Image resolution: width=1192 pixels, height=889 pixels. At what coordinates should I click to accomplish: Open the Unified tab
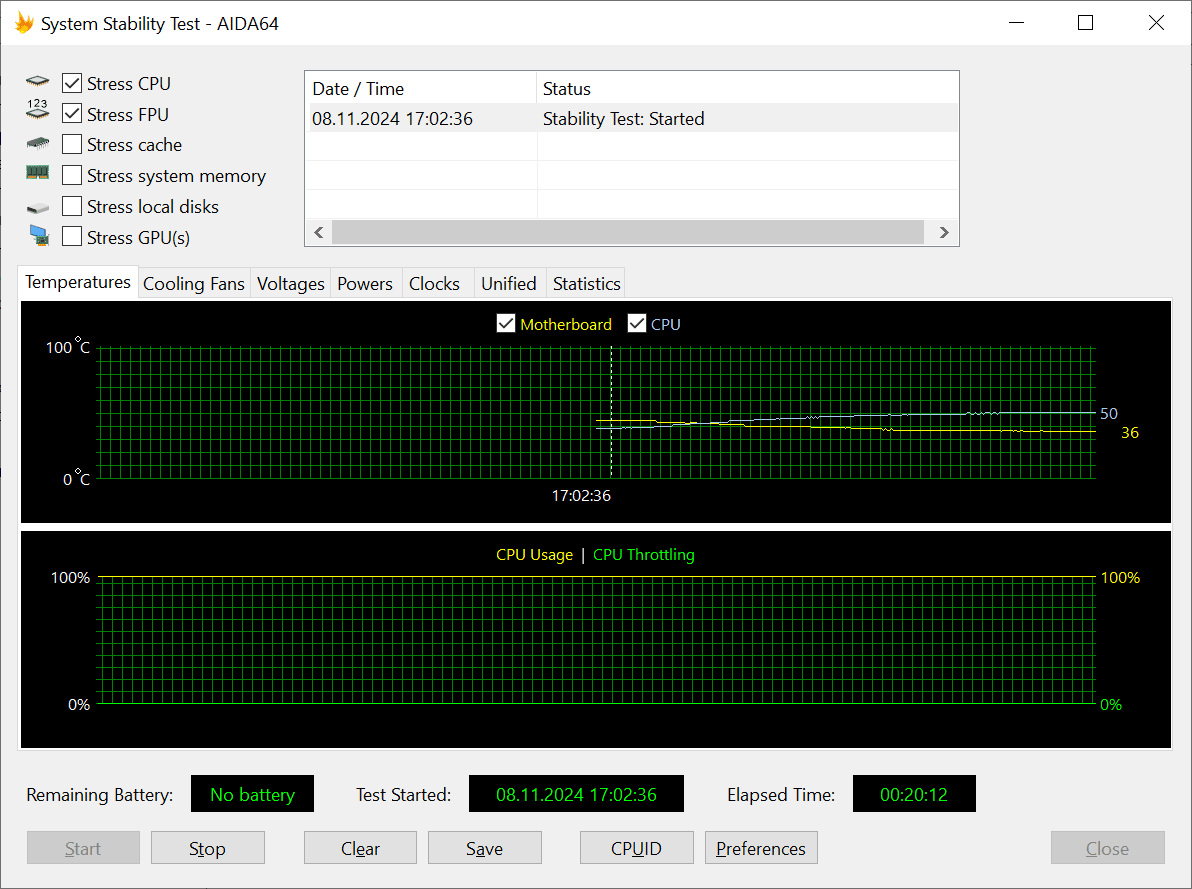click(509, 284)
